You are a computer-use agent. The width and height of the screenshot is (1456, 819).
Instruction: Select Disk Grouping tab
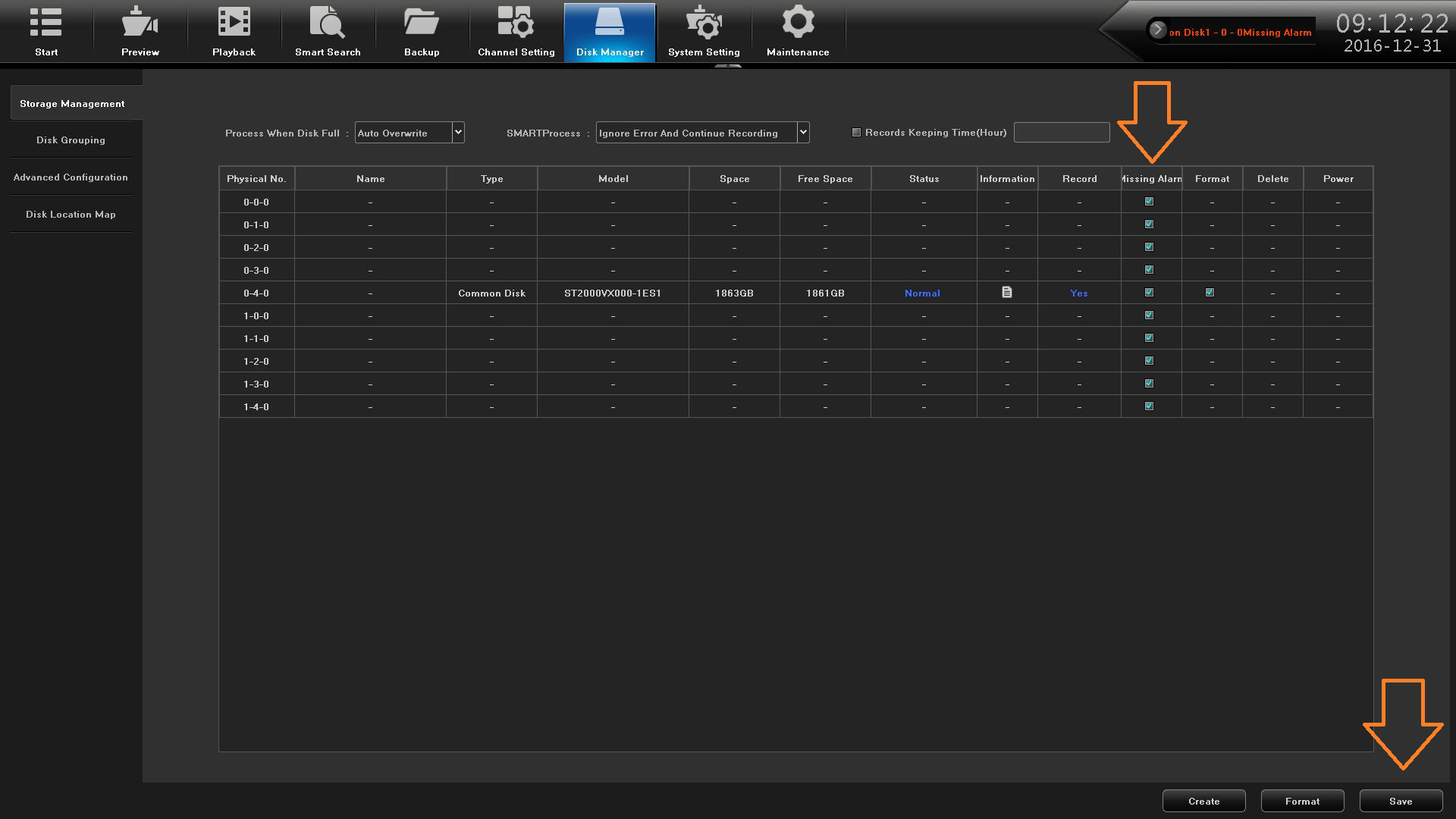click(x=71, y=140)
